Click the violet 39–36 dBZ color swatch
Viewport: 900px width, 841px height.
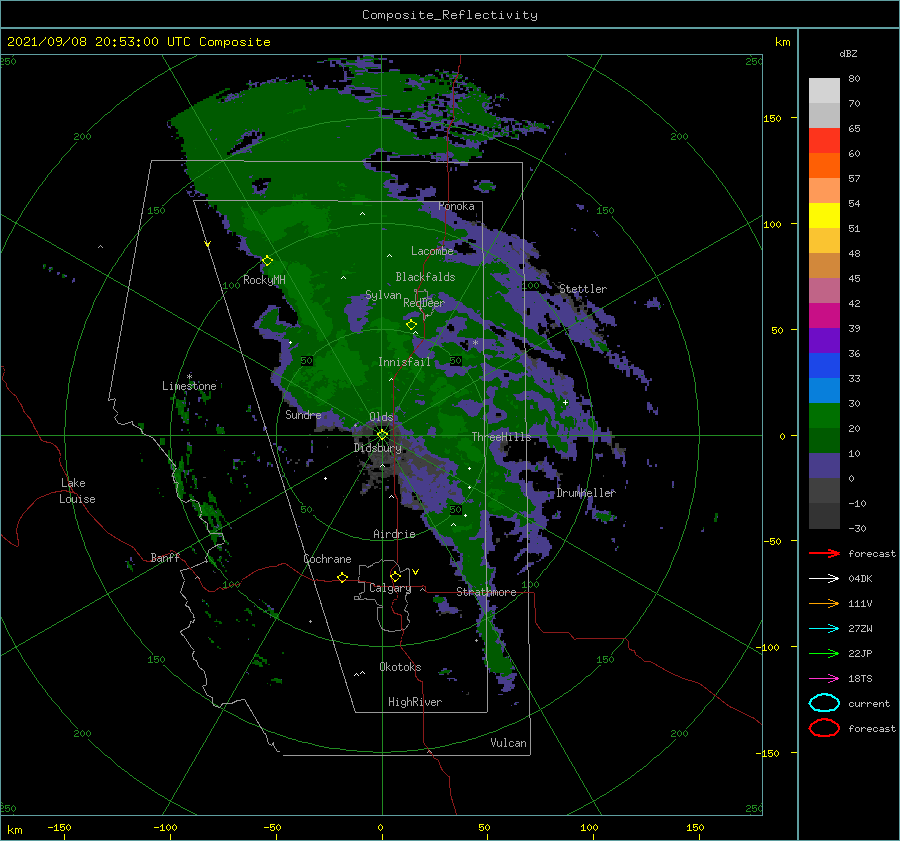tap(824, 340)
